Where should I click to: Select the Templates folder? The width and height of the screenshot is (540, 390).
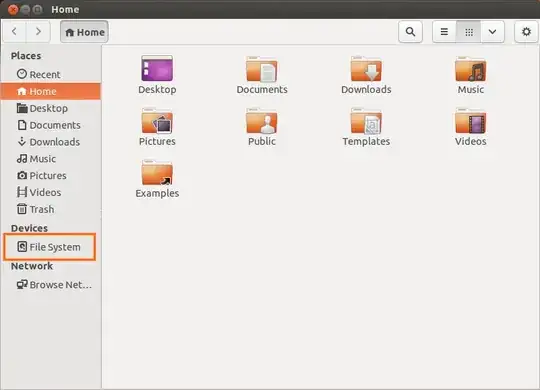tap(366, 127)
